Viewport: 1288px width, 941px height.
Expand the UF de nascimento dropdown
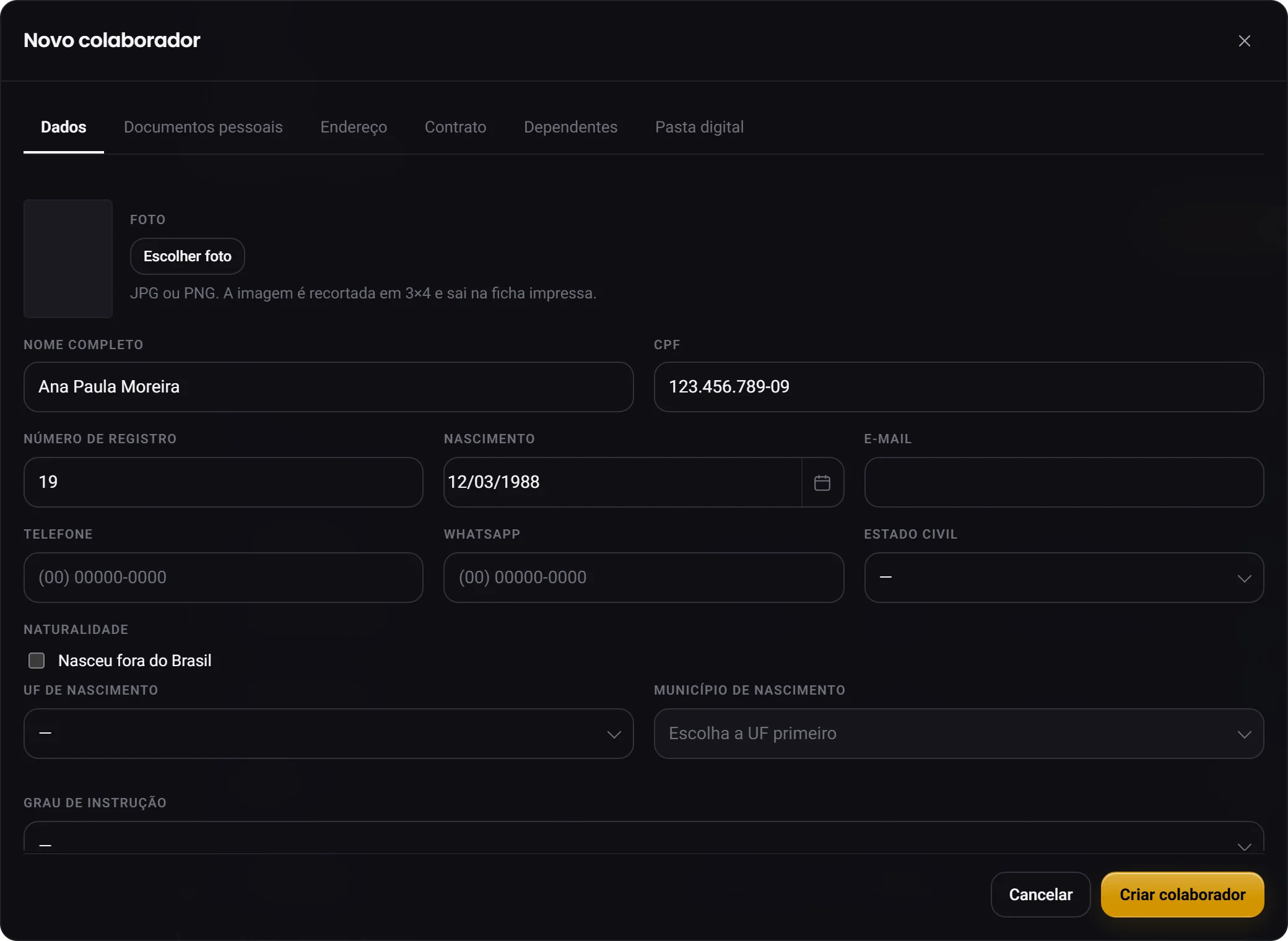328,734
